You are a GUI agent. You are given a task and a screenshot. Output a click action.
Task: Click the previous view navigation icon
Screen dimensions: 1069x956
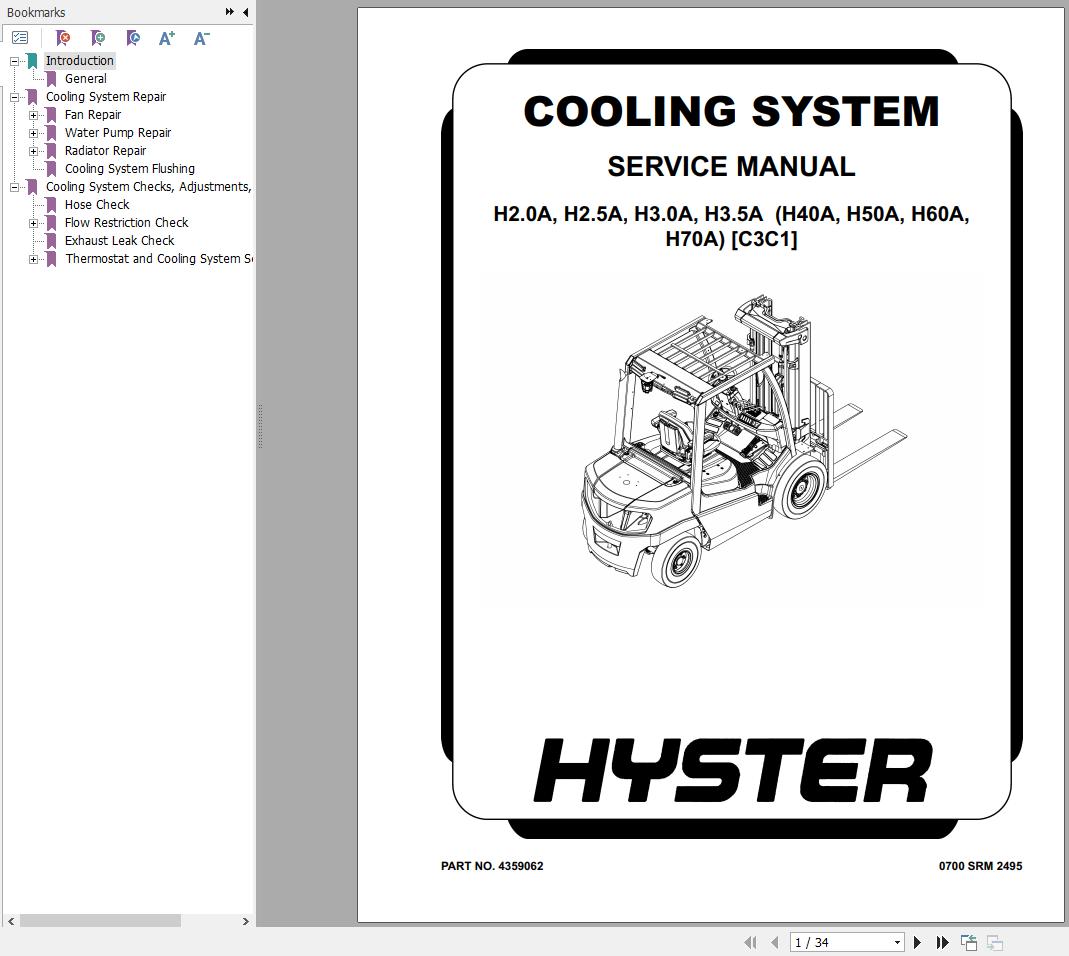click(x=969, y=942)
